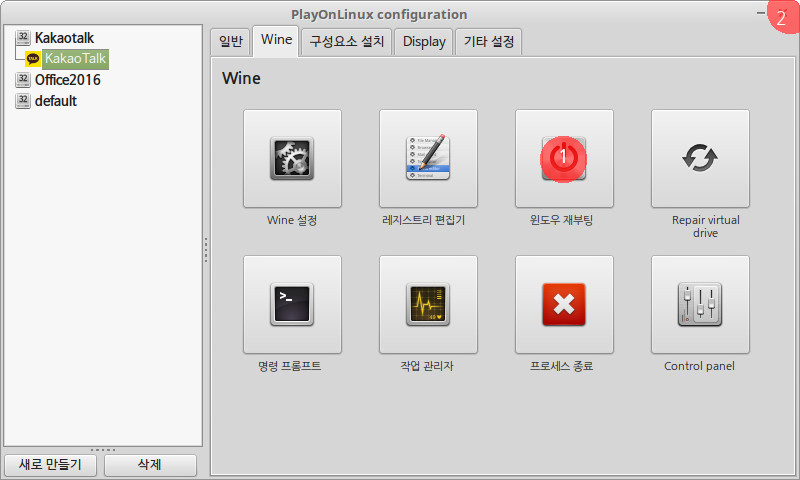
Task: Click 프로세스 종료 red X icon
Action: (564, 305)
